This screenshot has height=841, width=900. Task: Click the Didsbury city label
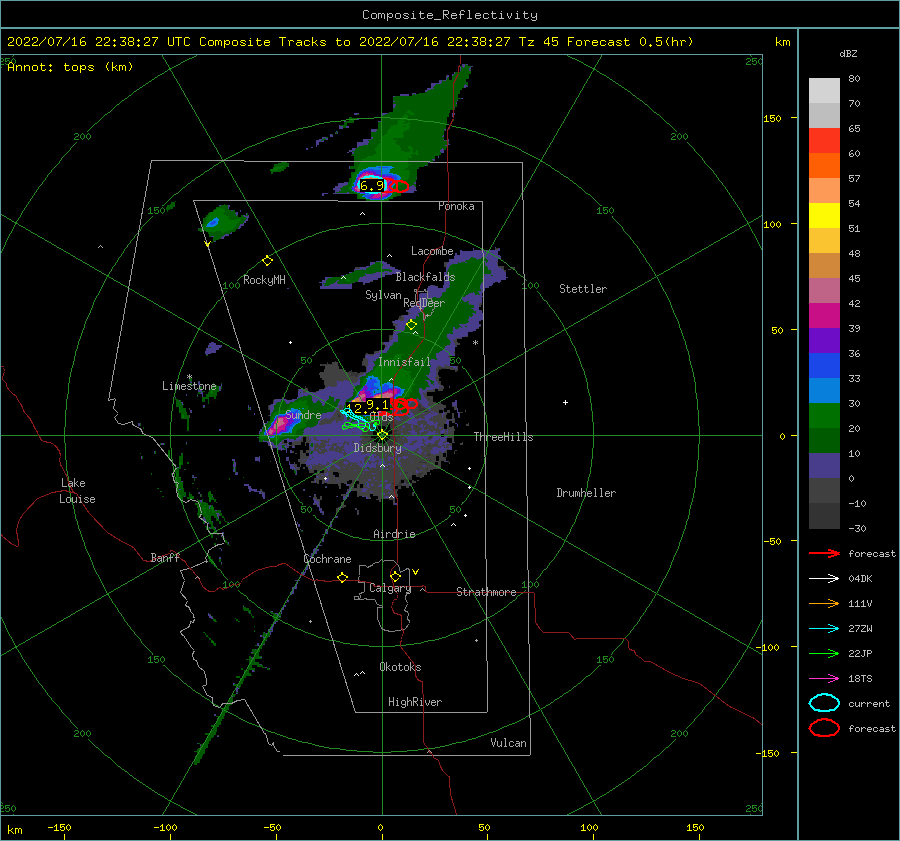click(x=378, y=448)
